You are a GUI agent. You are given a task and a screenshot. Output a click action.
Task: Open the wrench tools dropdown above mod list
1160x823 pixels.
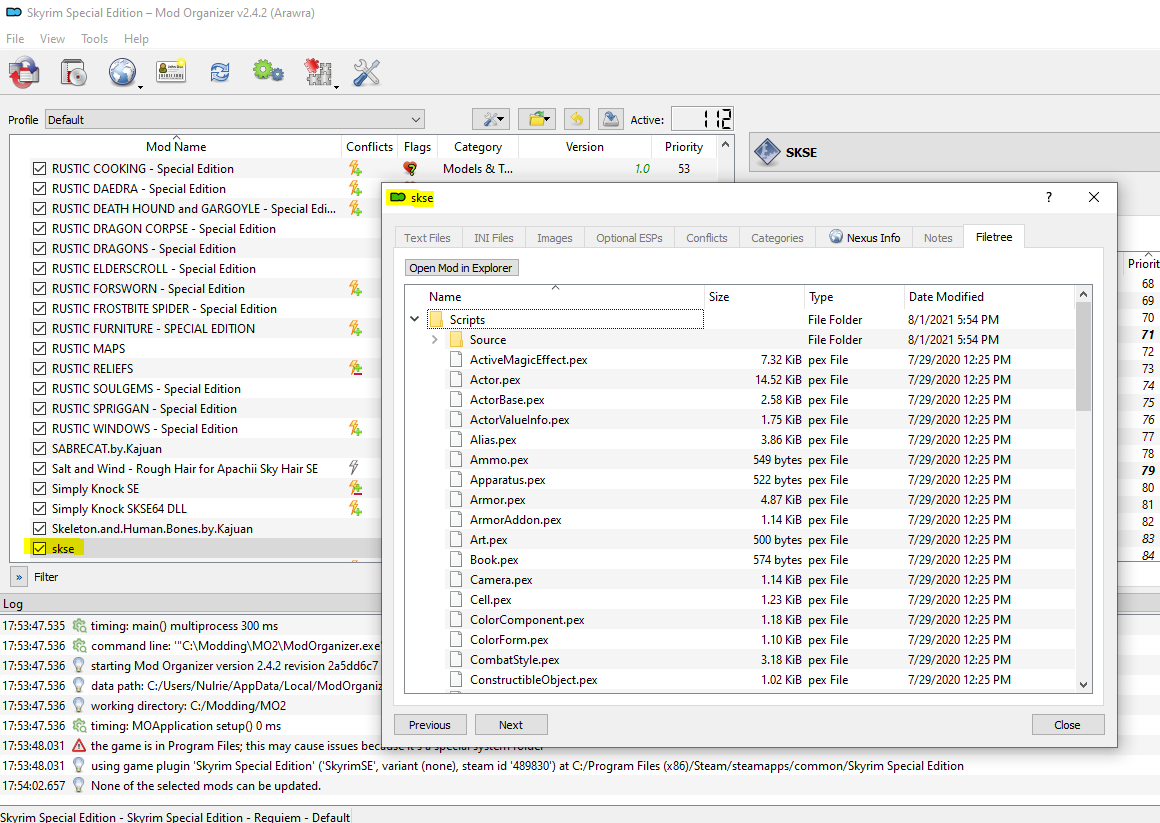pyautogui.click(x=492, y=119)
